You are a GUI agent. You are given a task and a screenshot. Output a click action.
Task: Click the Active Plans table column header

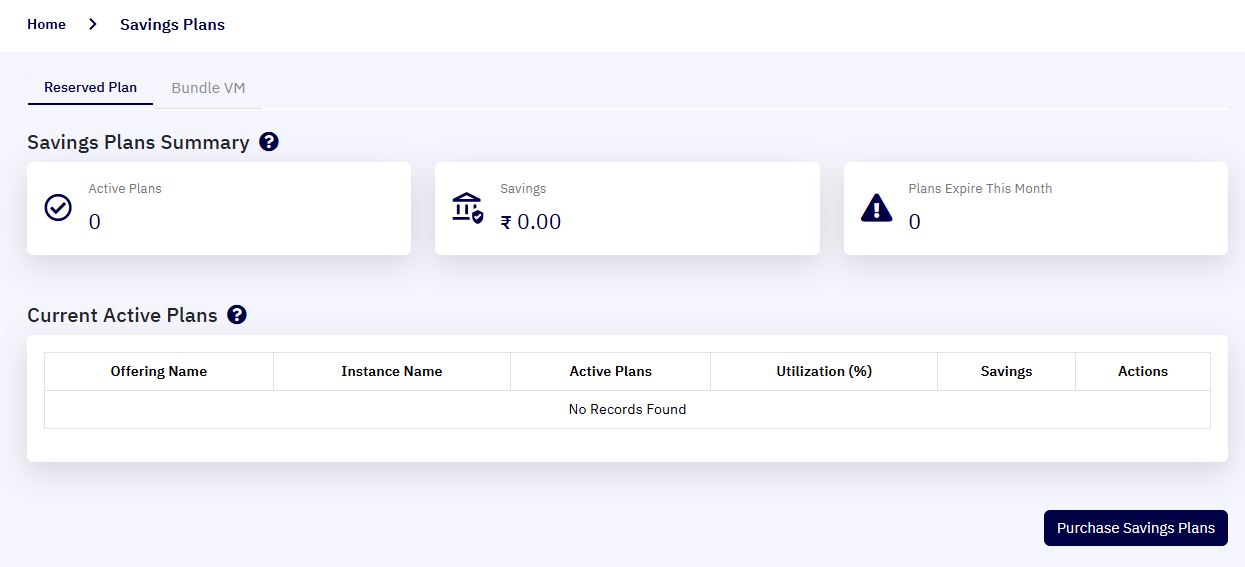click(611, 371)
